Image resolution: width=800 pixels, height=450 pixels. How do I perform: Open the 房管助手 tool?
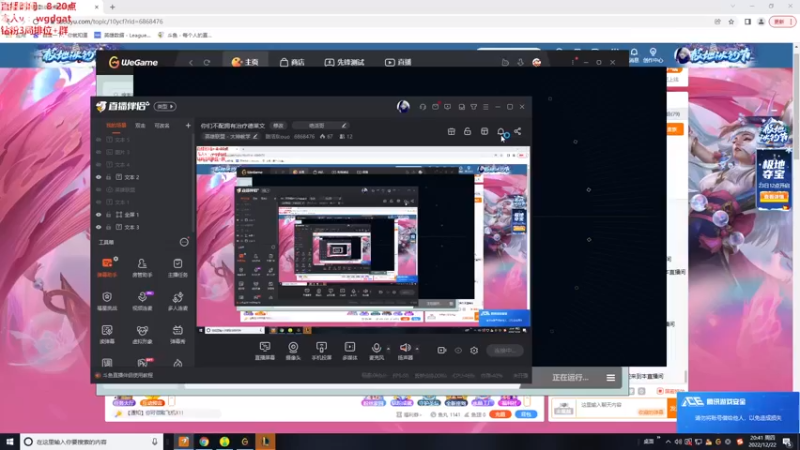pos(142,267)
